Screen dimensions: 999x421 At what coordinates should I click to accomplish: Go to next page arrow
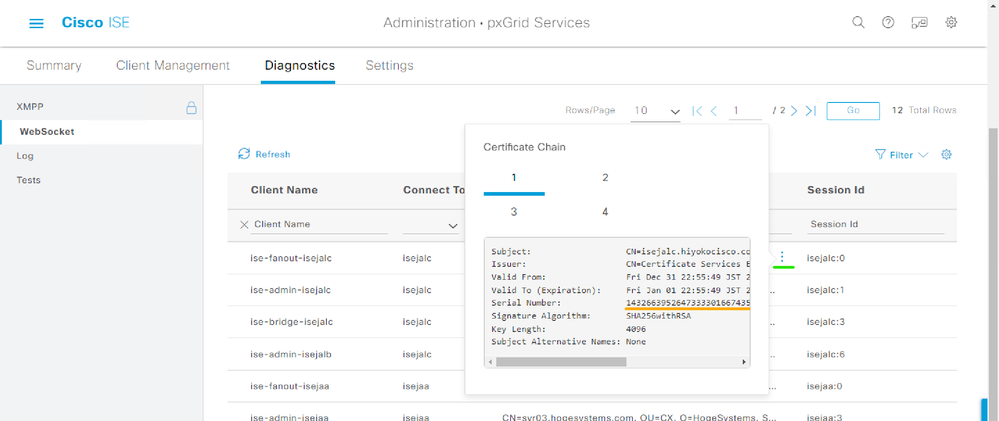point(794,111)
